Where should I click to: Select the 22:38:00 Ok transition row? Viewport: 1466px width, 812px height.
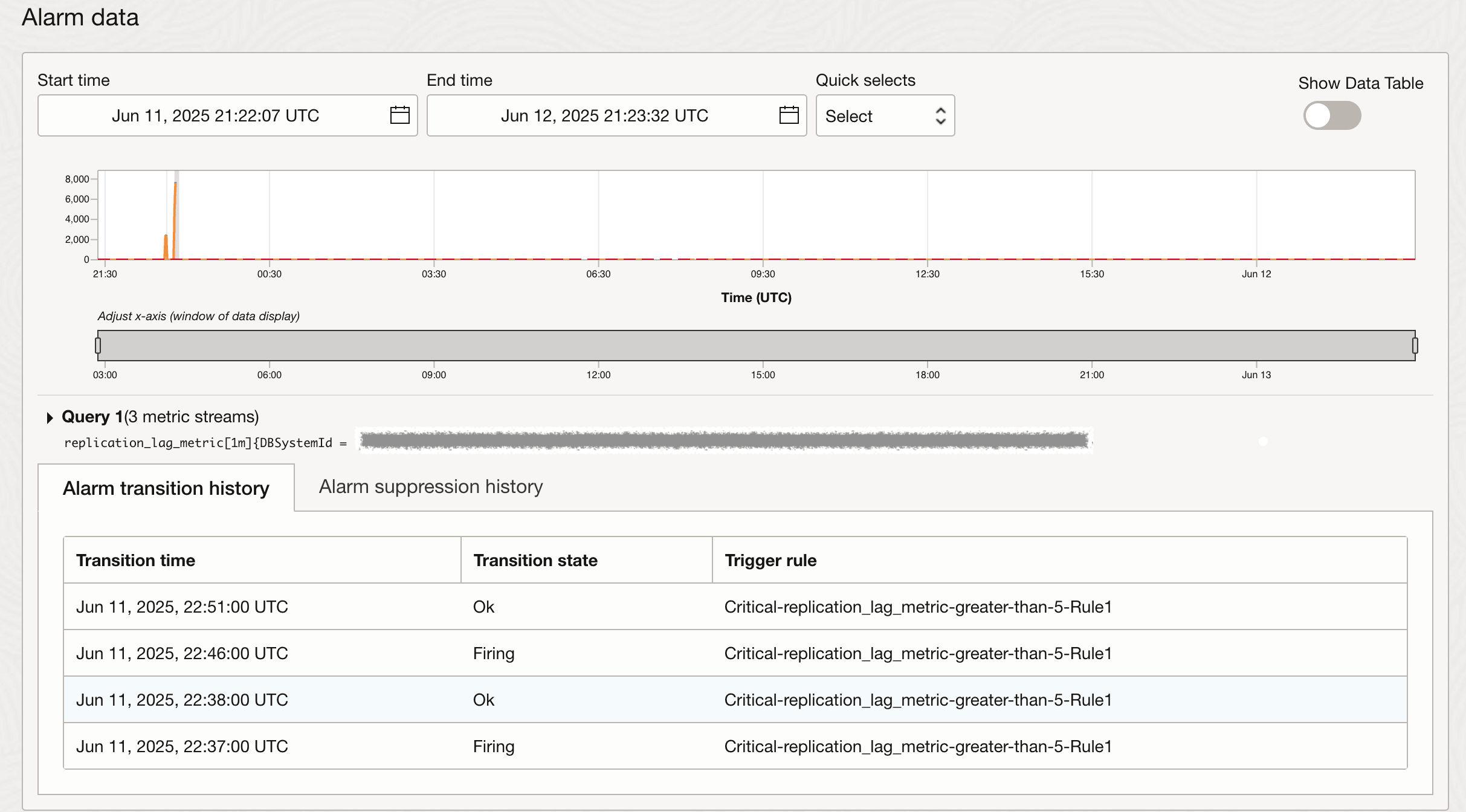click(735, 700)
